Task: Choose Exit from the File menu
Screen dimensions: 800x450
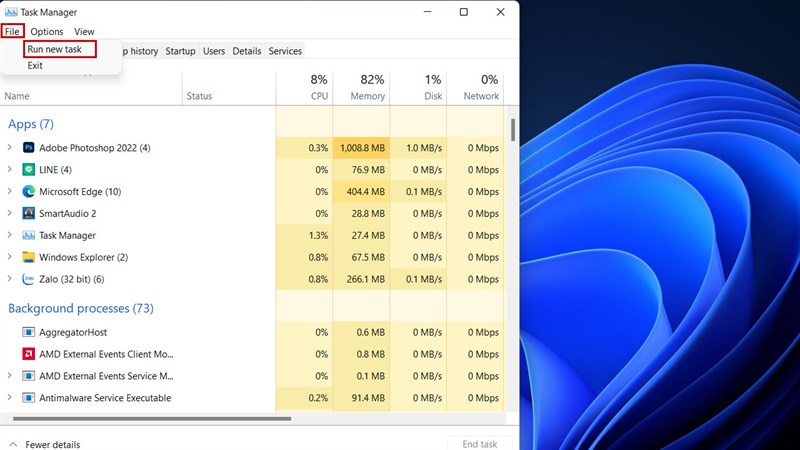Action: pyautogui.click(x=35, y=65)
